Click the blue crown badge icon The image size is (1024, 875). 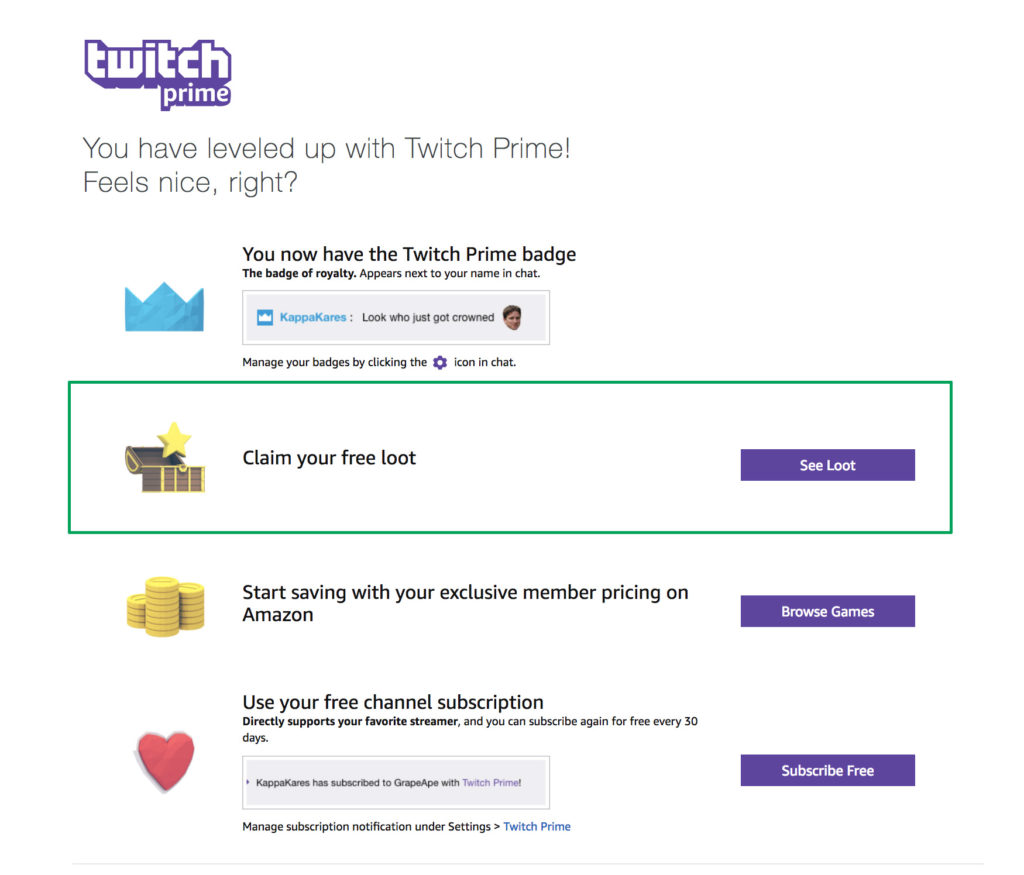[x=164, y=307]
